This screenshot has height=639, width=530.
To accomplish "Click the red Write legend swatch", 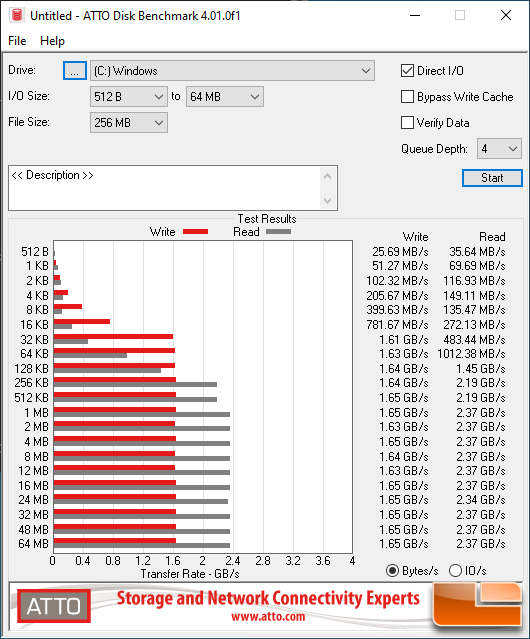I will (196, 231).
